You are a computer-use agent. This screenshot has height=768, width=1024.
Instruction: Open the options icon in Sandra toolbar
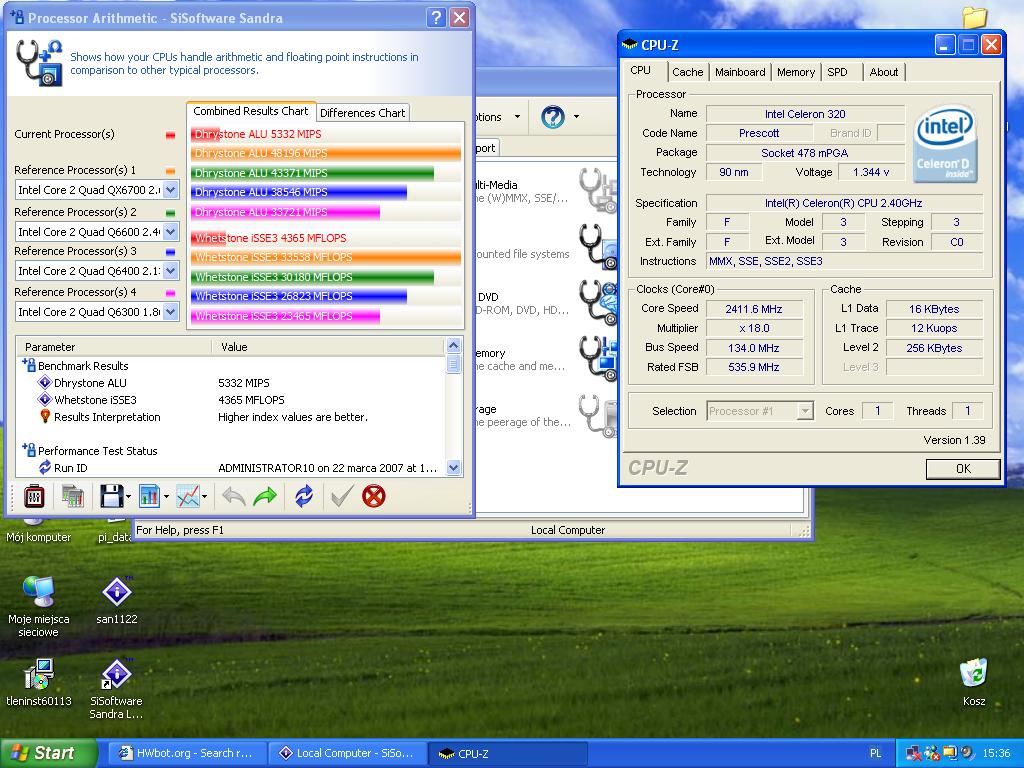point(34,497)
